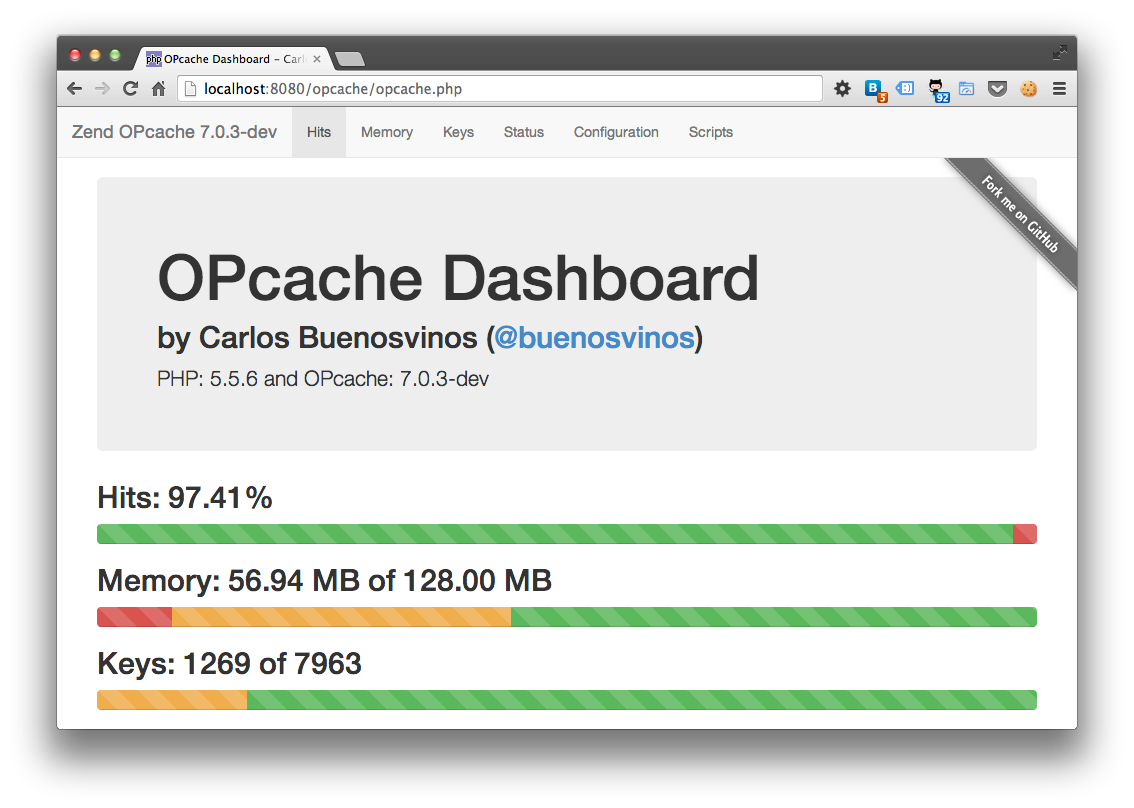This screenshot has height=808, width=1134.
Task: Select the Hits navigation tab
Action: click(319, 132)
